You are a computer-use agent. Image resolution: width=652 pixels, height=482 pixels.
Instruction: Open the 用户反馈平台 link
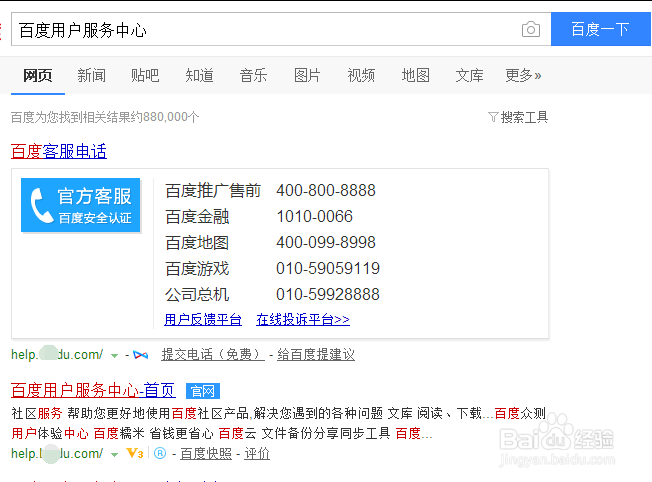pyautogui.click(x=203, y=319)
